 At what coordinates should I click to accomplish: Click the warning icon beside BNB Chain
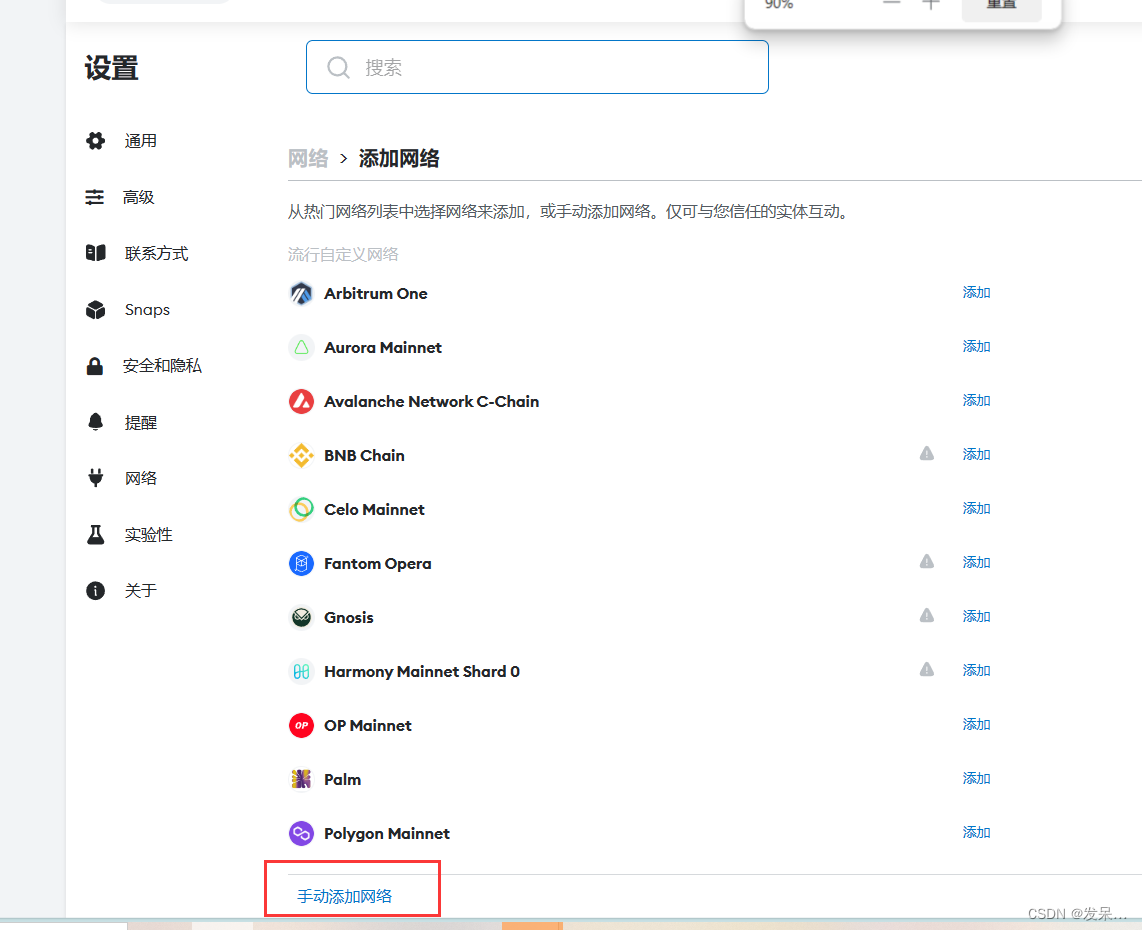(926, 454)
